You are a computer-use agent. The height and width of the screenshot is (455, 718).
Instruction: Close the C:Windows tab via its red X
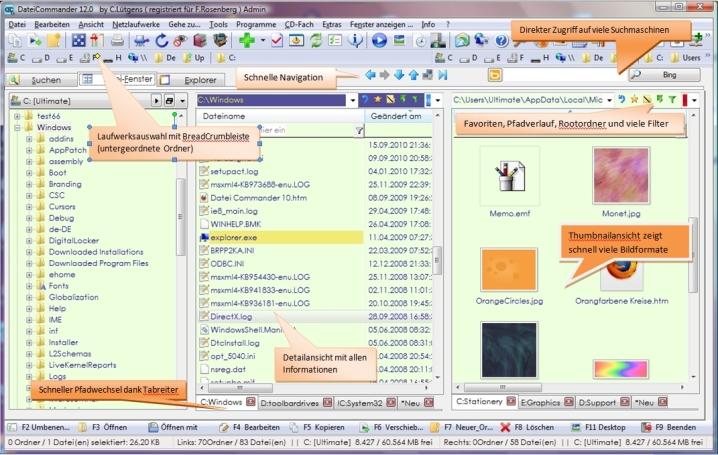pyautogui.click(x=251, y=403)
